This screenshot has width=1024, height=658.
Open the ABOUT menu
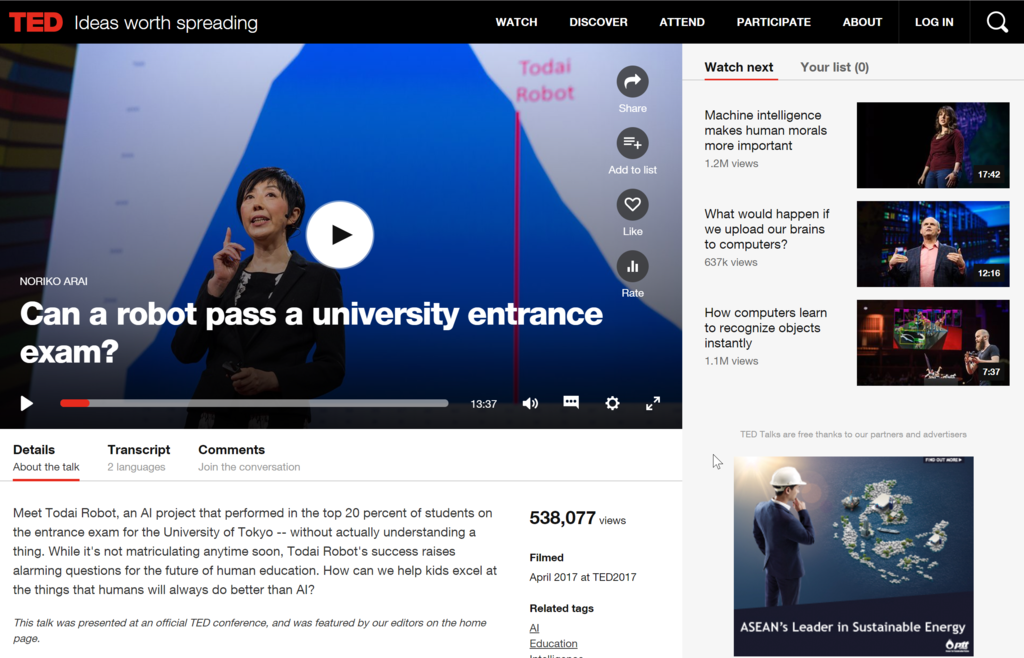862,22
